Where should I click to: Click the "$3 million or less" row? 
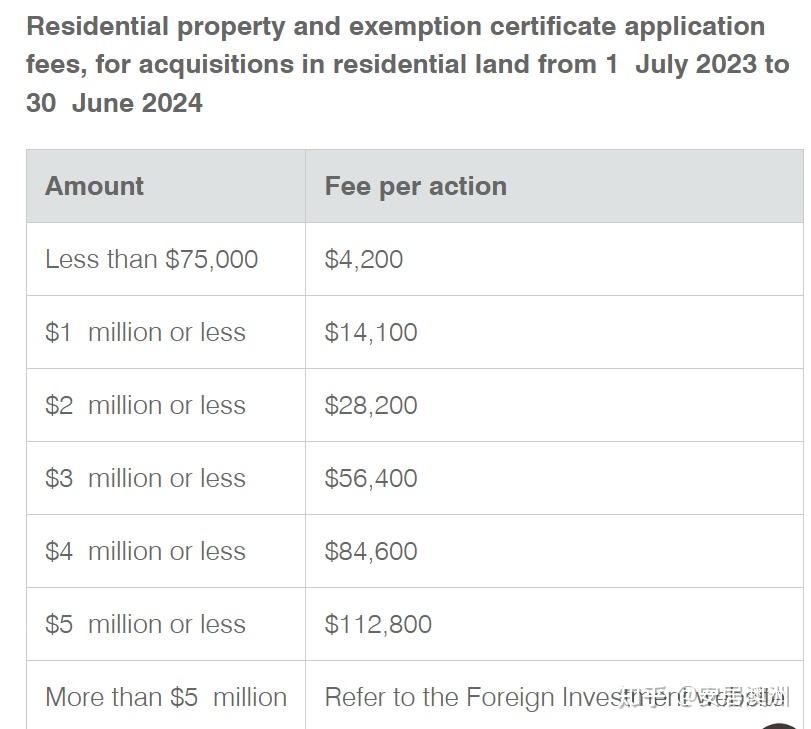[145, 478]
